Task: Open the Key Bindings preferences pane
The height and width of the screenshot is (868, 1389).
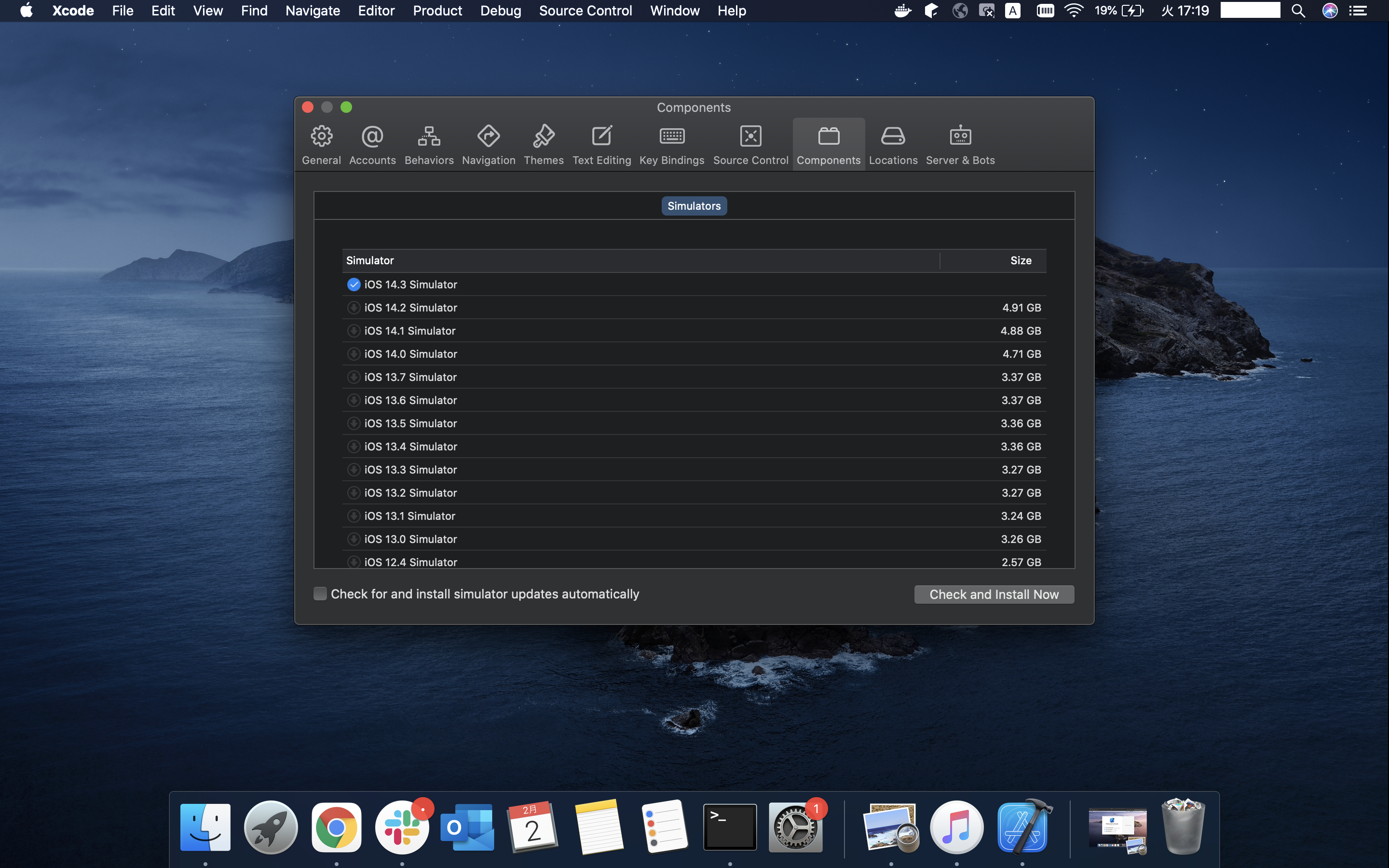Action: coord(671,145)
